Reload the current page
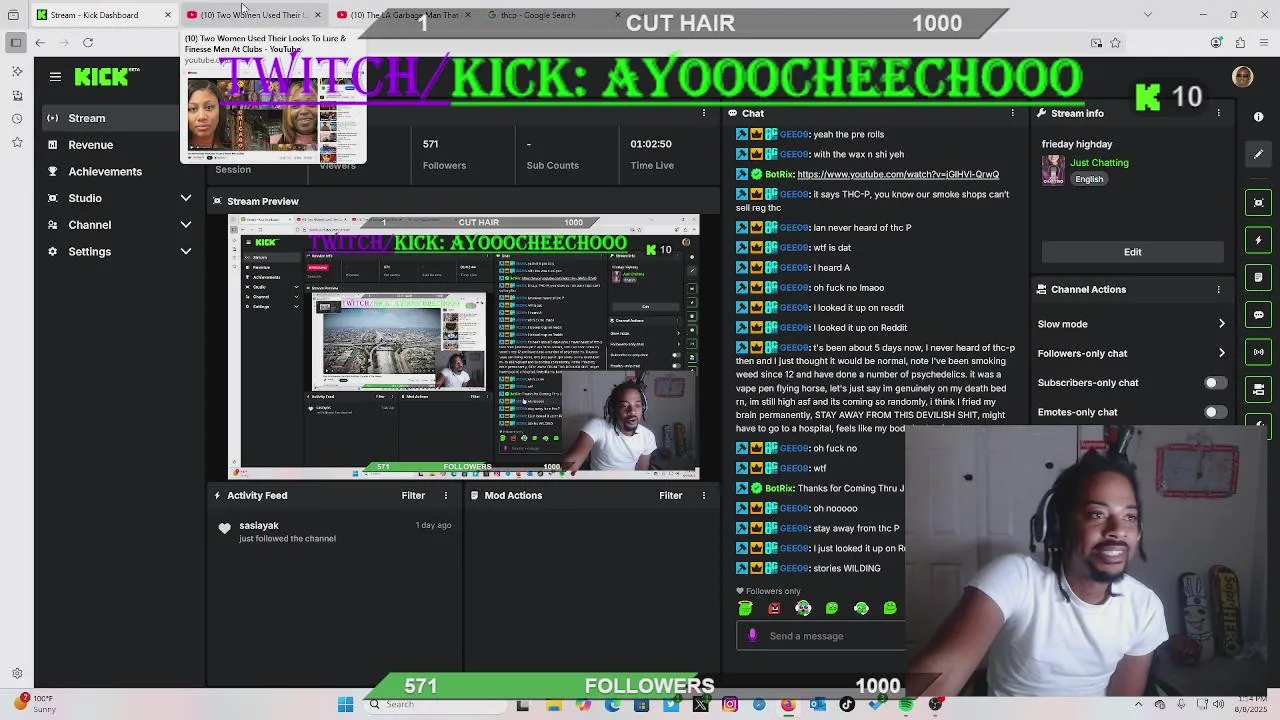1280x720 pixels. click(x=88, y=42)
